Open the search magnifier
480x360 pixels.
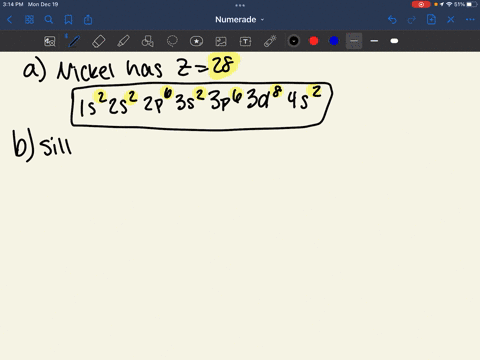tap(49, 20)
